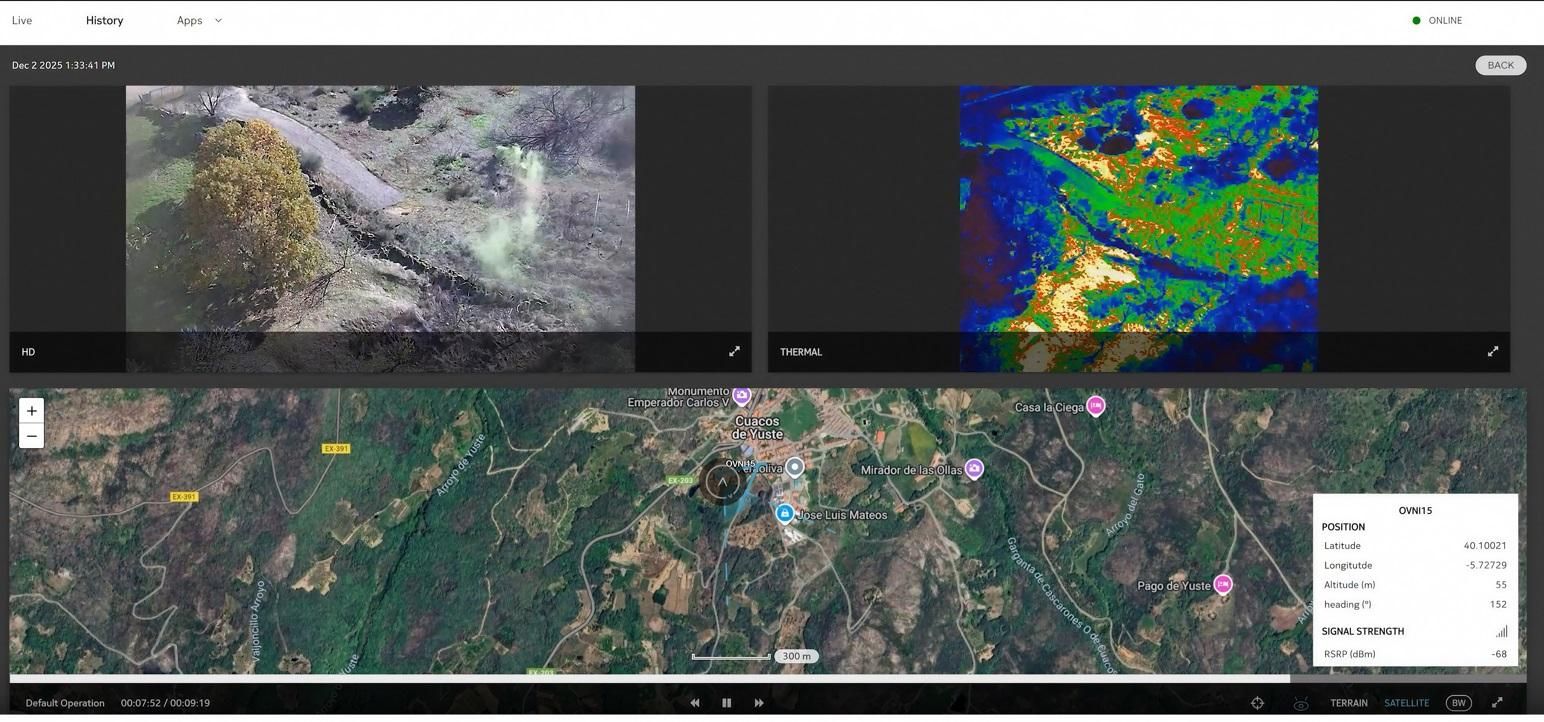Switch map to Terrain view
Image resolution: width=1544 pixels, height=722 pixels.
point(1348,703)
